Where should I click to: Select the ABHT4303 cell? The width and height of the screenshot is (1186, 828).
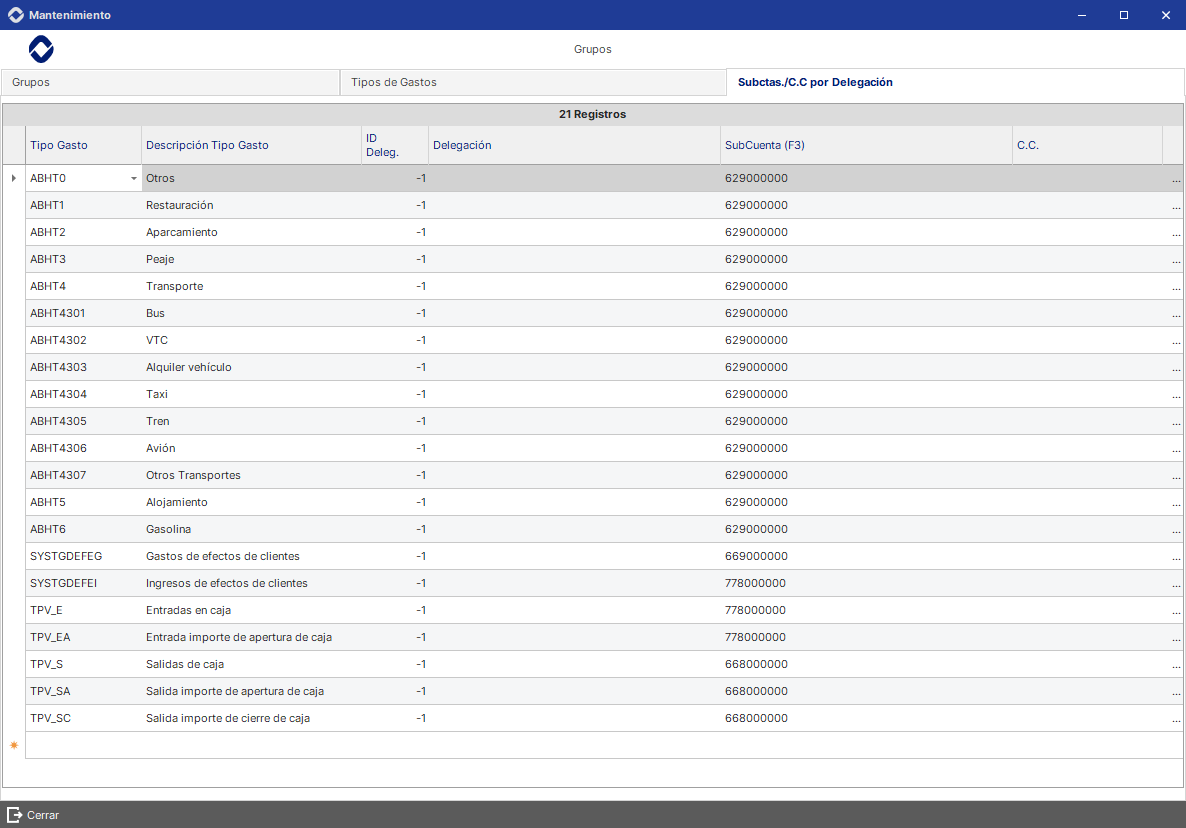tap(83, 367)
